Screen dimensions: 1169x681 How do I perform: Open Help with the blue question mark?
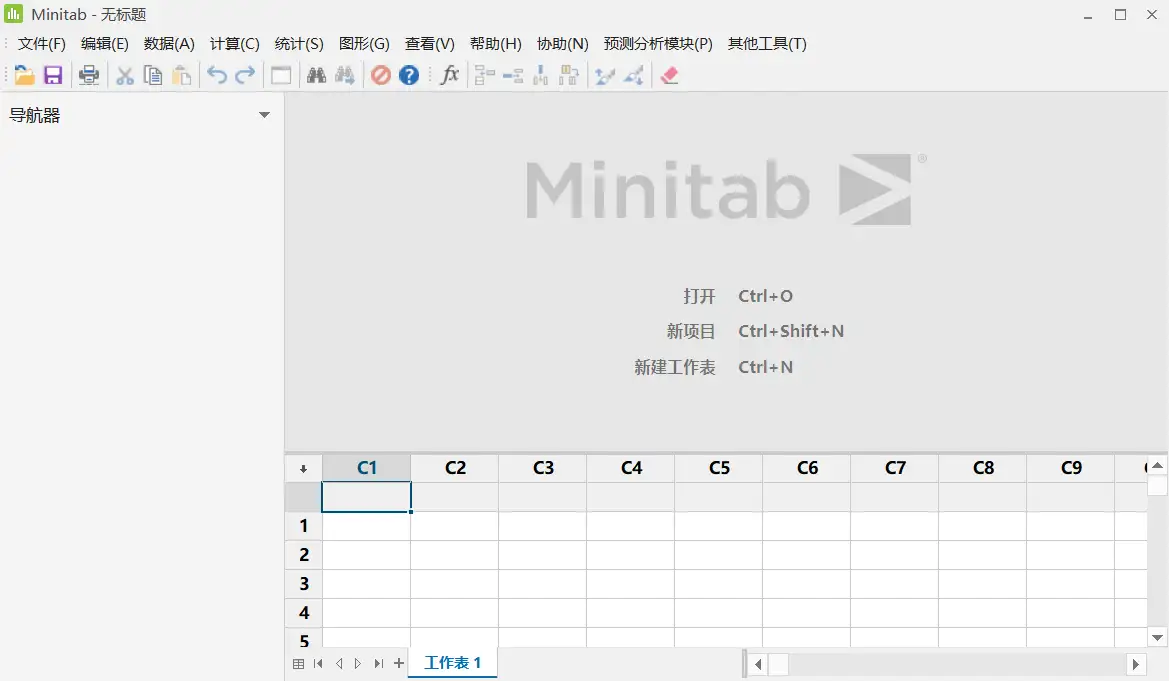[409, 75]
